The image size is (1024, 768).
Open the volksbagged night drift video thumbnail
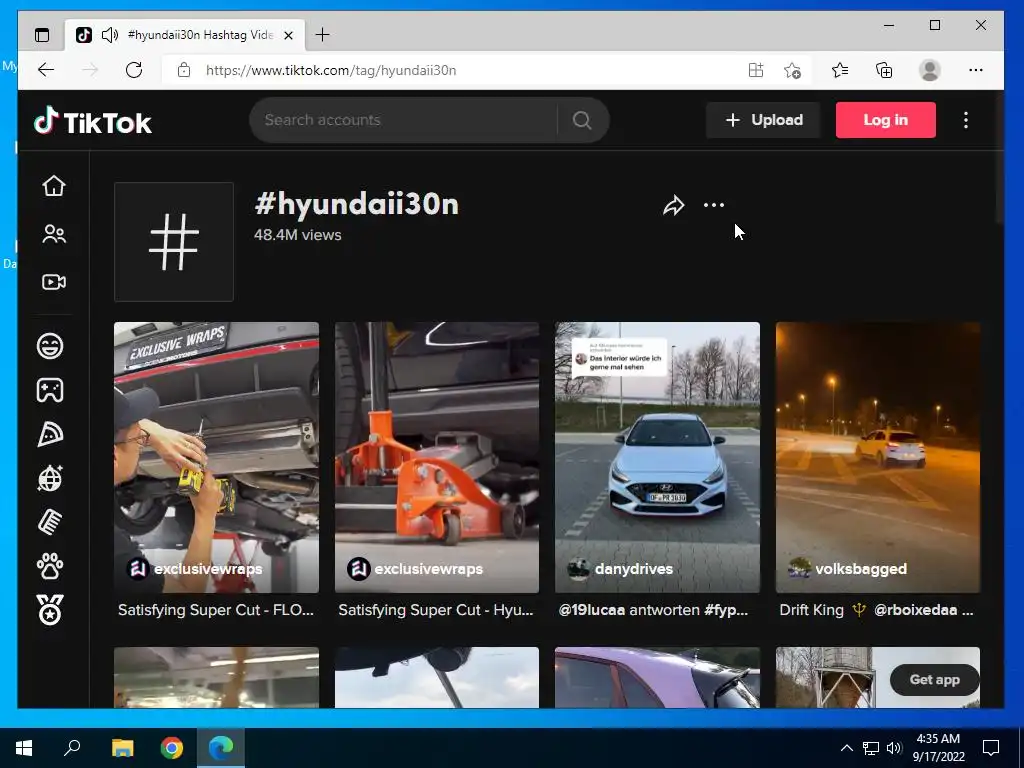878,457
